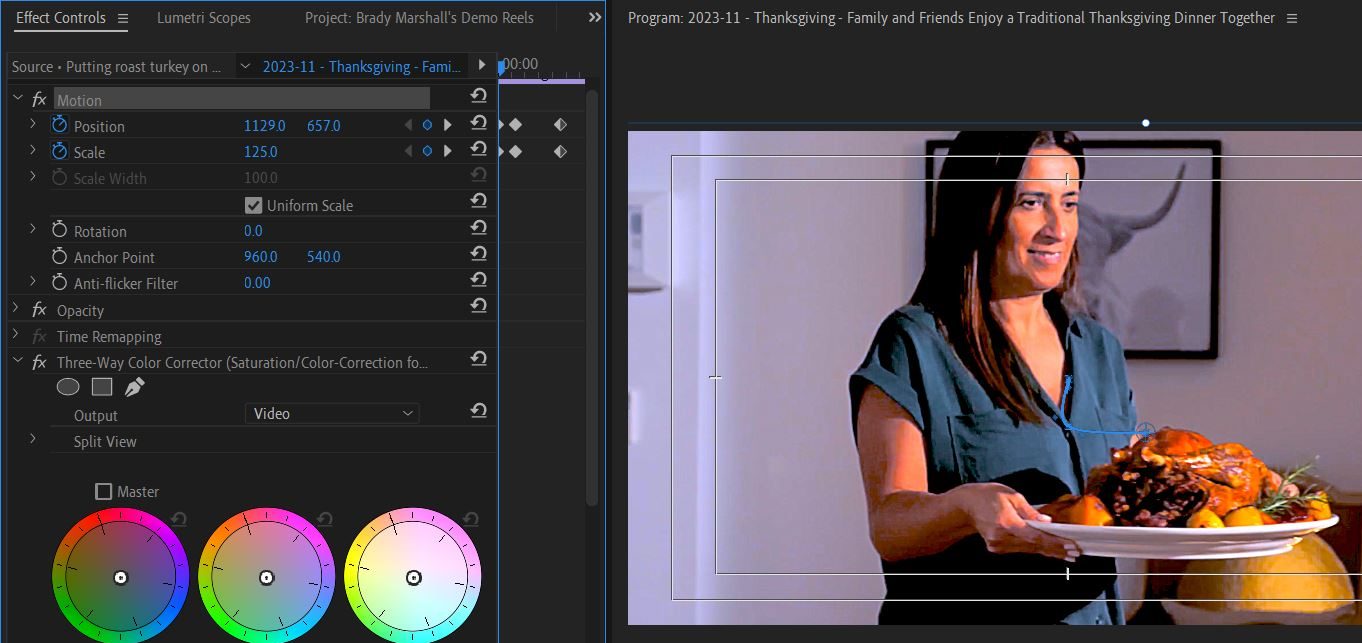Reset Three-Way Color Corrector effect
The width and height of the screenshot is (1362, 643).
pyautogui.click(x=479, y=358)
